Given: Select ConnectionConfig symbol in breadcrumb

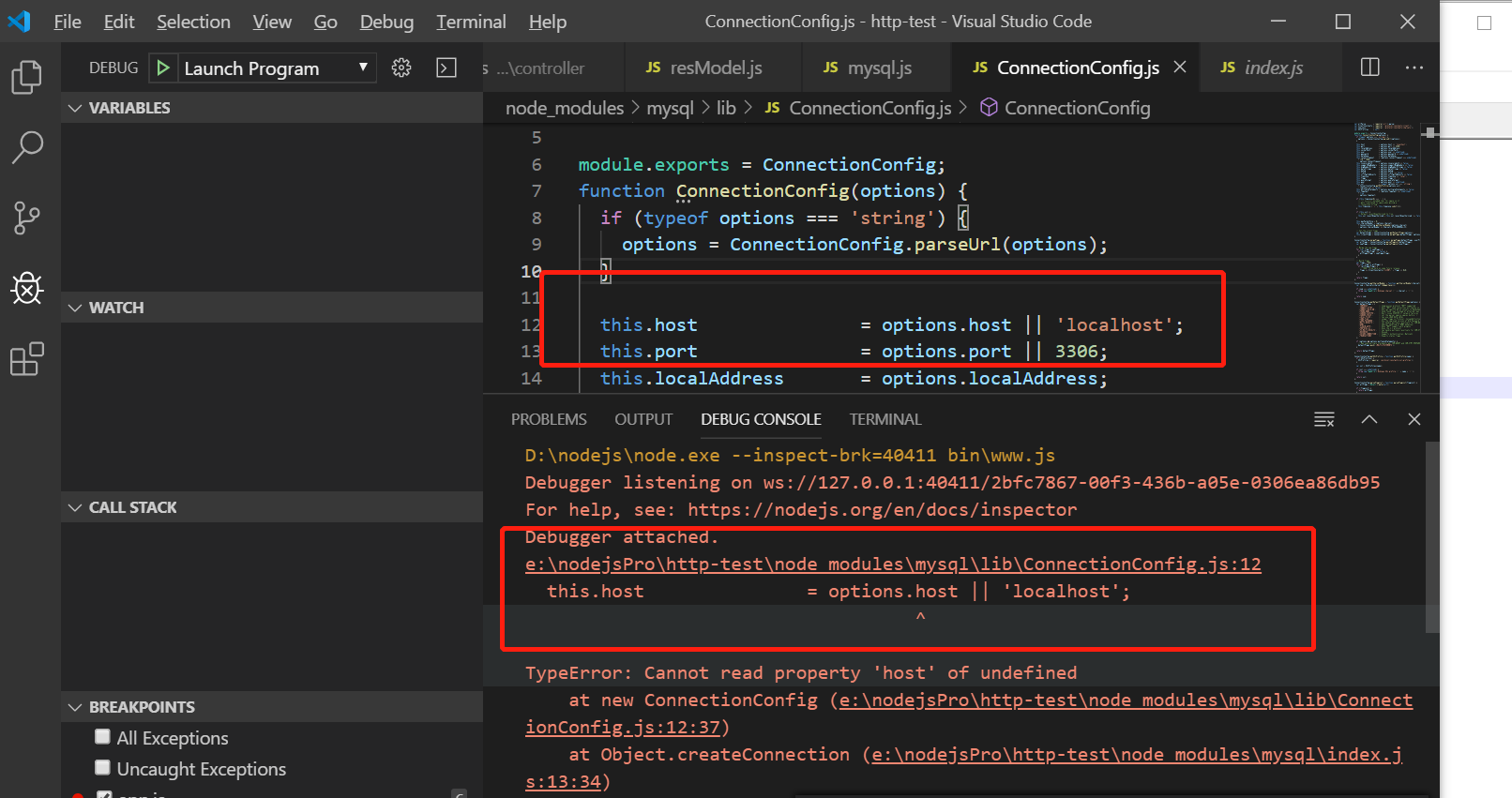Looking at the screenshot, I should (x=1066, y=108).
